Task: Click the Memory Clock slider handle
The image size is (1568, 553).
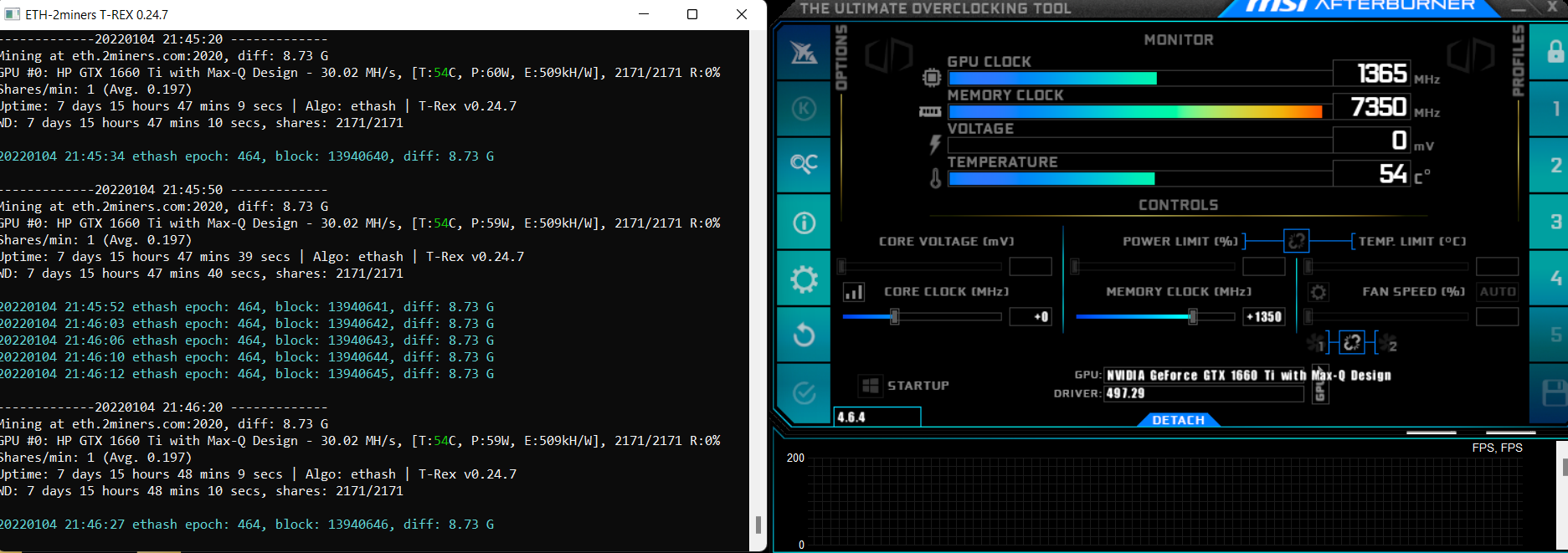Action: point(1193,317)
